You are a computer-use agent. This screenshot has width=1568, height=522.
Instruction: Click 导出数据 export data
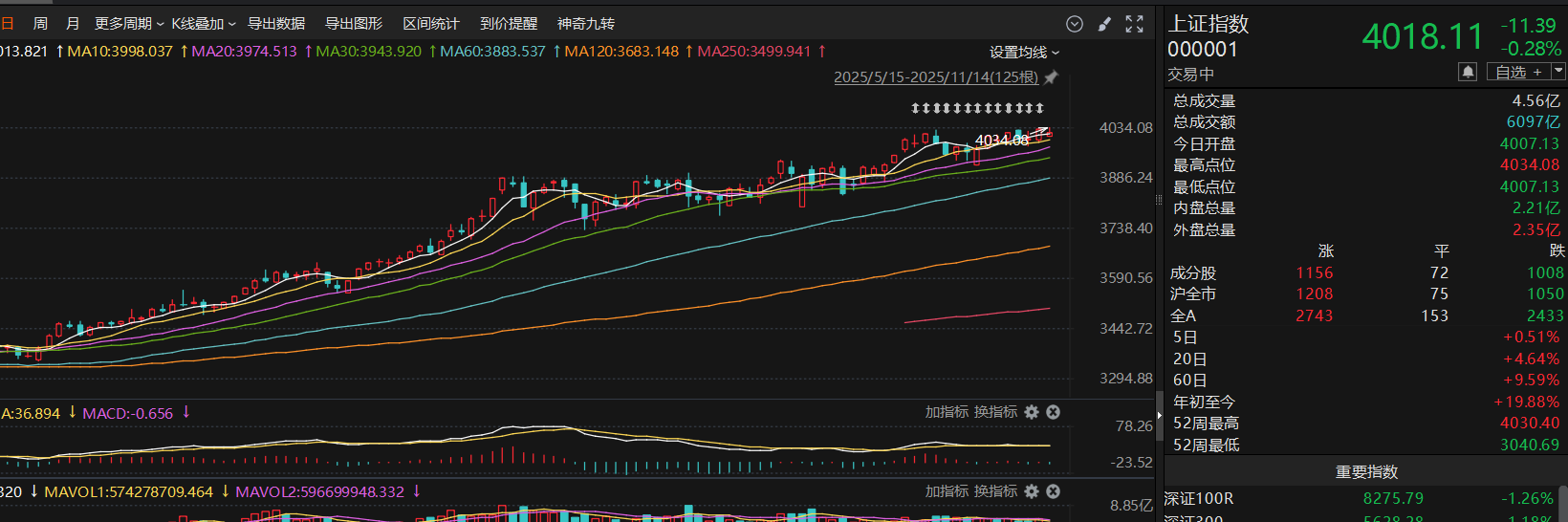(276, 24)
